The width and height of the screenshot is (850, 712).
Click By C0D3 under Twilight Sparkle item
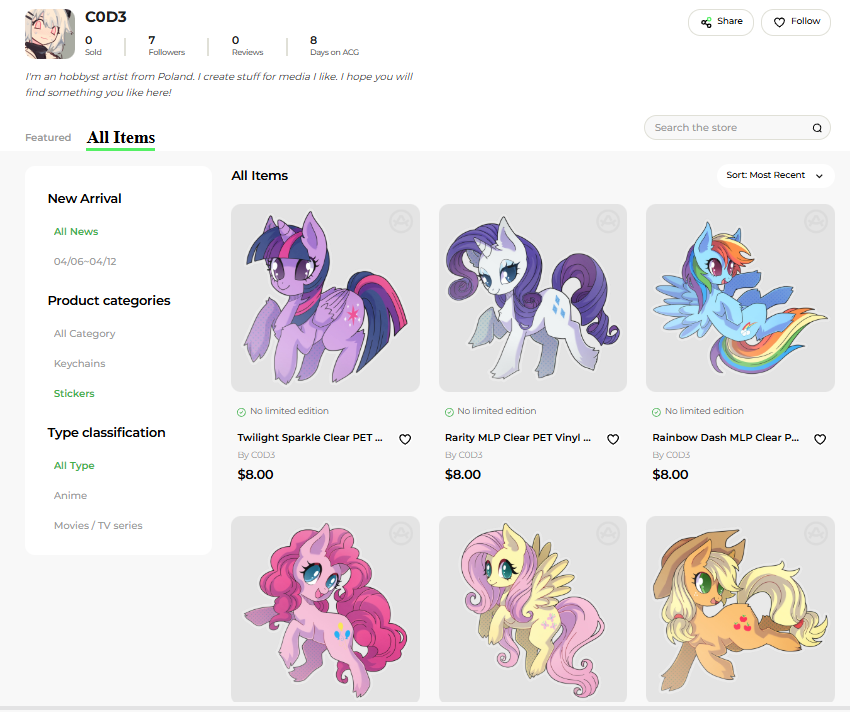click(x=256, y=455)
